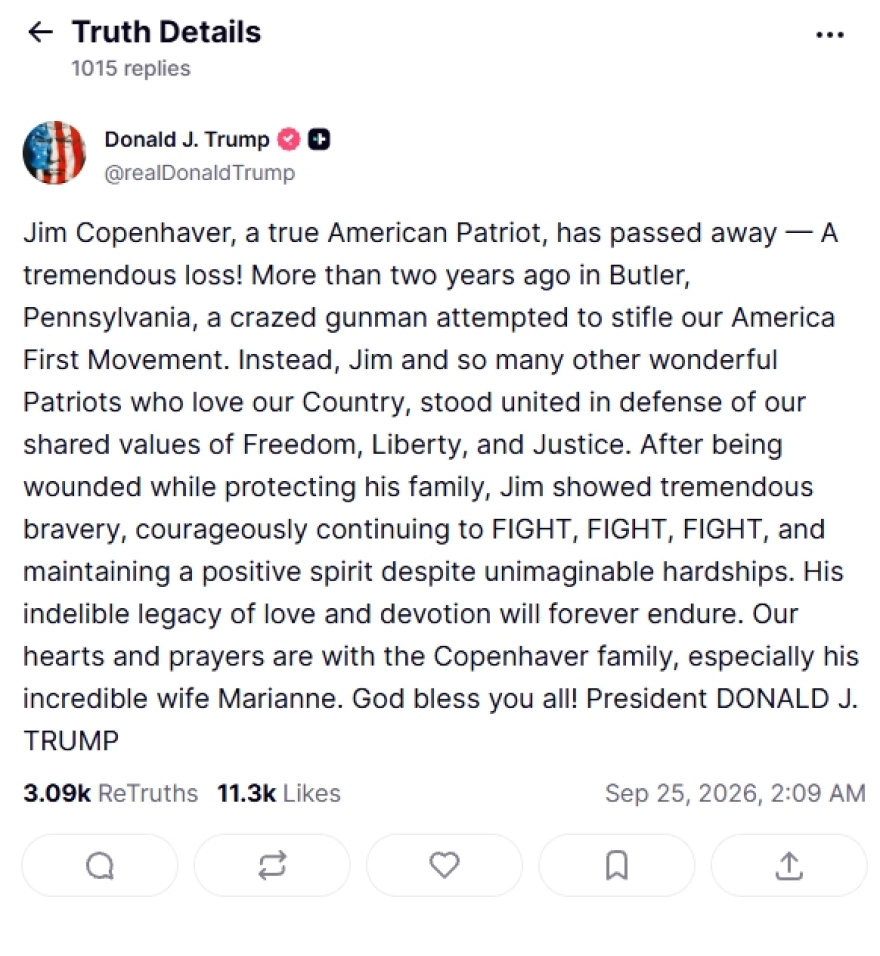Click the Sep 25, 2026 timestamp
The image size is (880, 956).
[735, 793]
